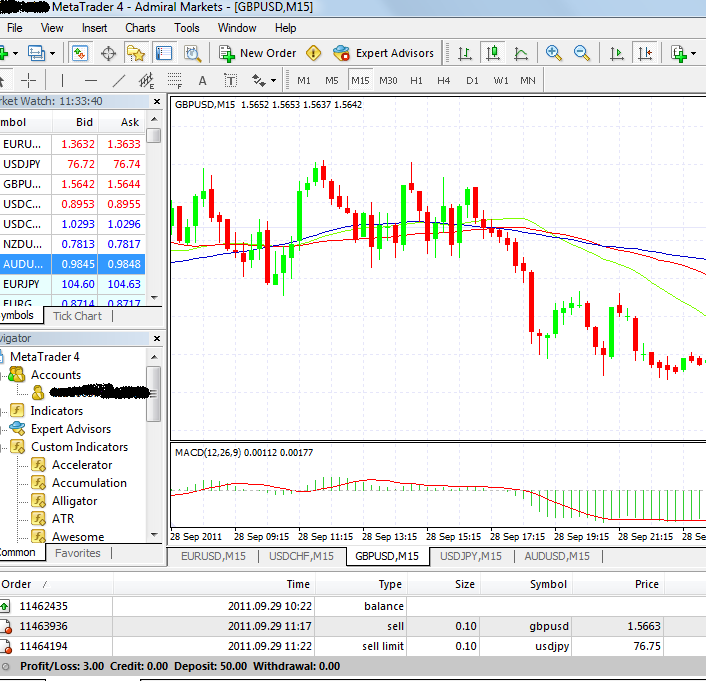Switch to Favorites tab in Navigator
Viewport: 713px width, 681px height.
pos(77,553)
